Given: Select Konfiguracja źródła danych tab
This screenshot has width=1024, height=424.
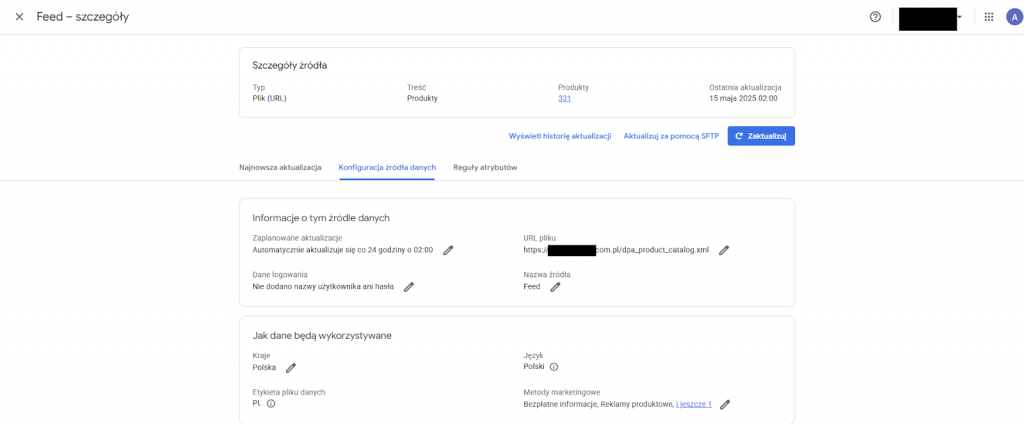Looking at the screenshot, I should 387,168.
